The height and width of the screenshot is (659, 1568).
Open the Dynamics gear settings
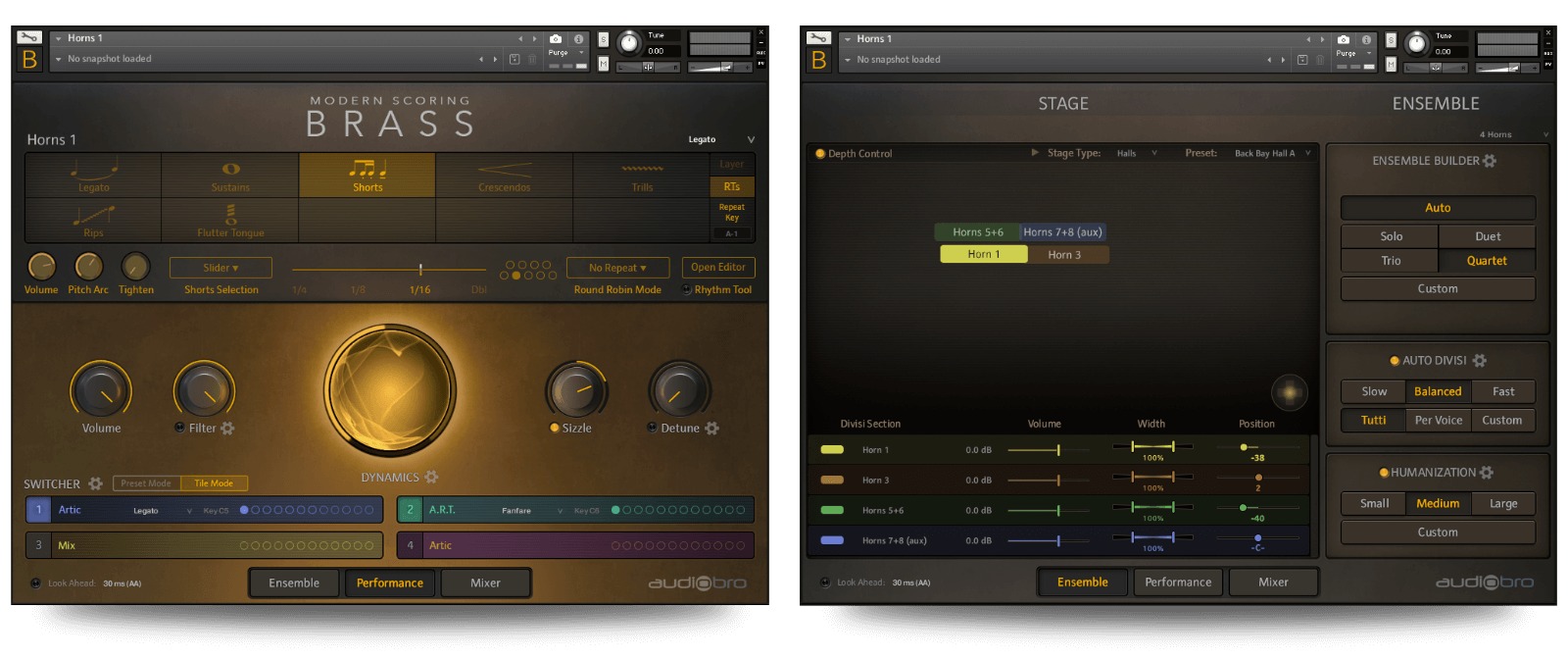[x=431, y=478]
